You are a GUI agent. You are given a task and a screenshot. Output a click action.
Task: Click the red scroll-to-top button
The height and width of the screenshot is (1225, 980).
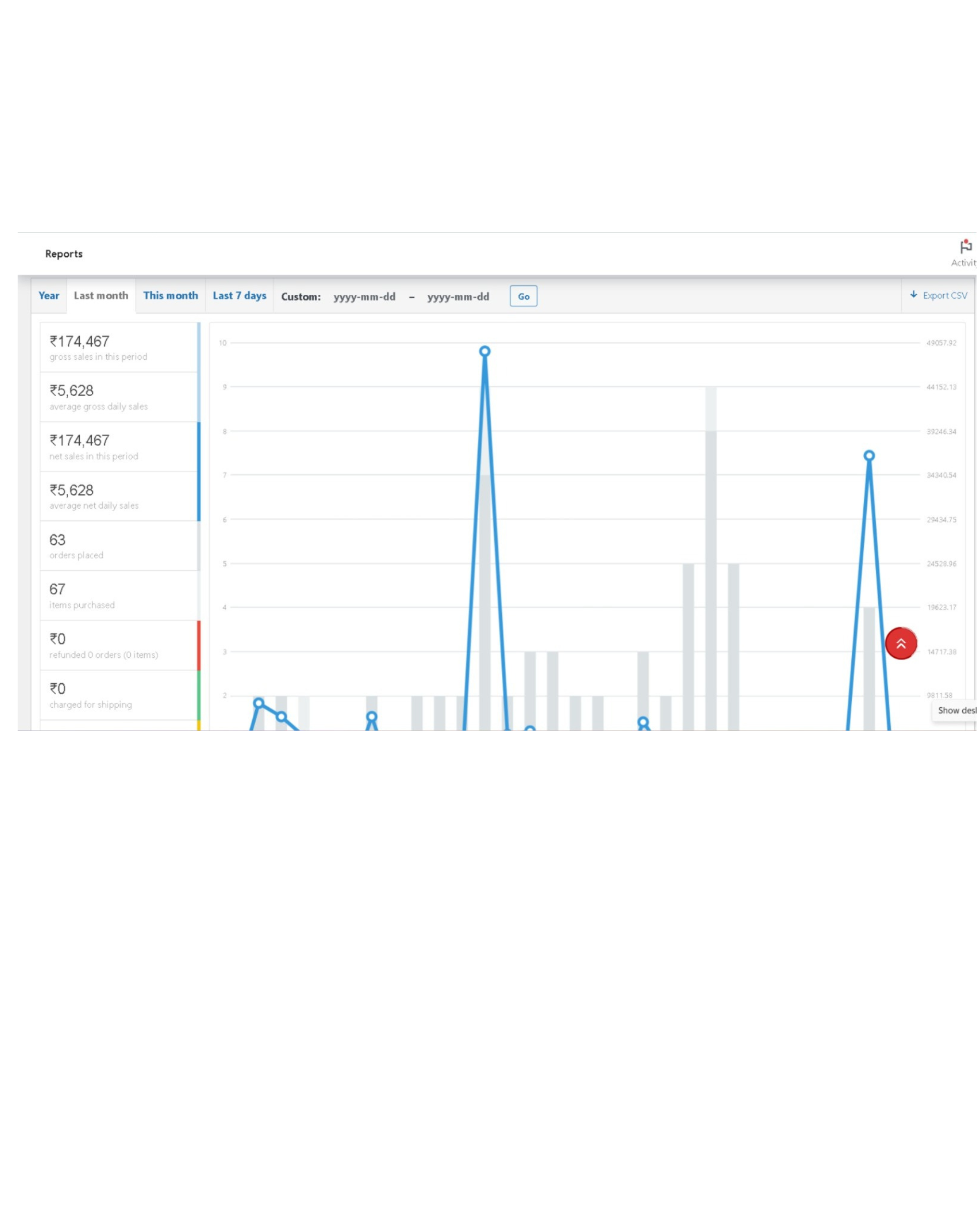(901, 644)
